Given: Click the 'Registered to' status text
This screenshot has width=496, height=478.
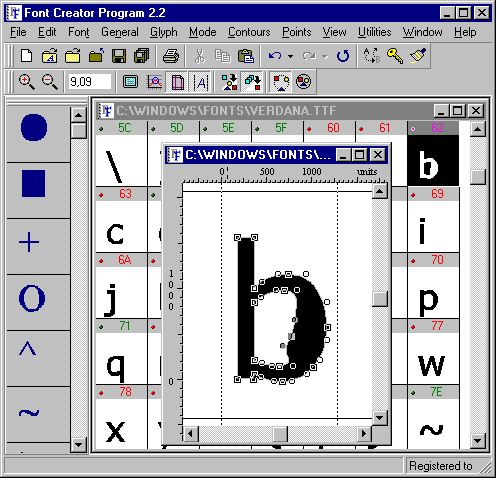Looking at the screenshot, I should [x=441, y=466].
